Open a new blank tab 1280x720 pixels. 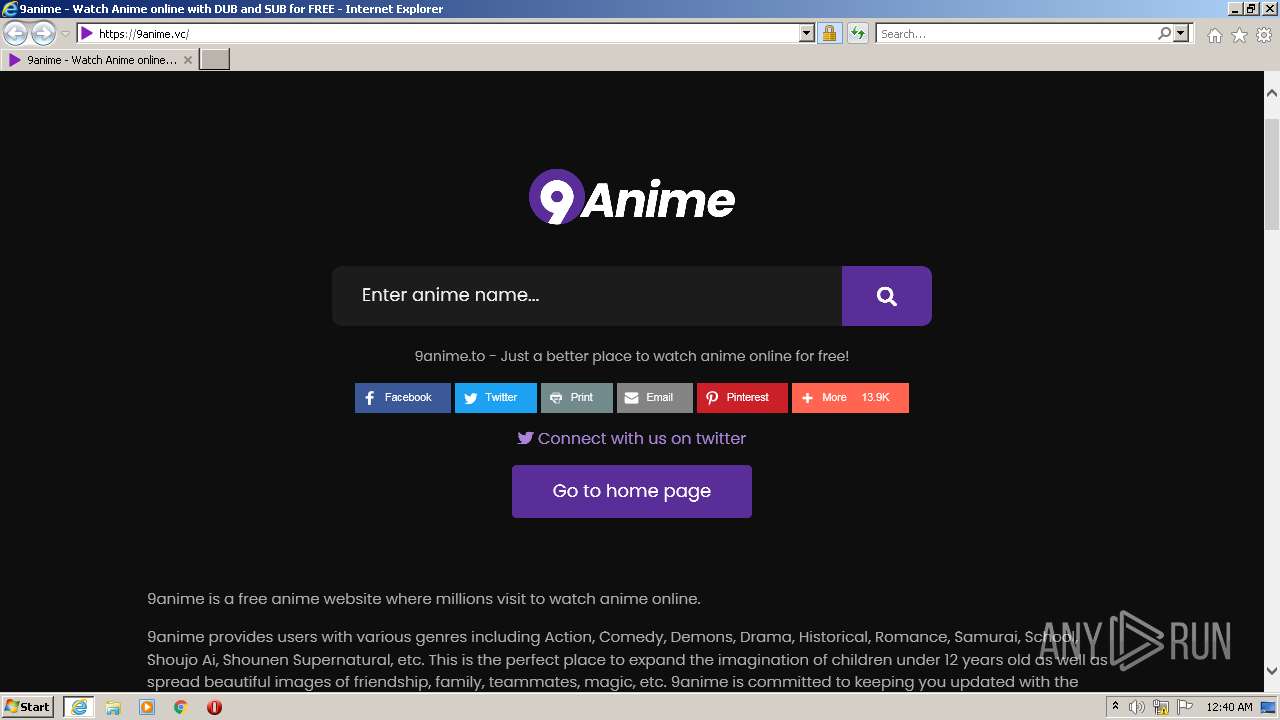click(x=215, y=60)
